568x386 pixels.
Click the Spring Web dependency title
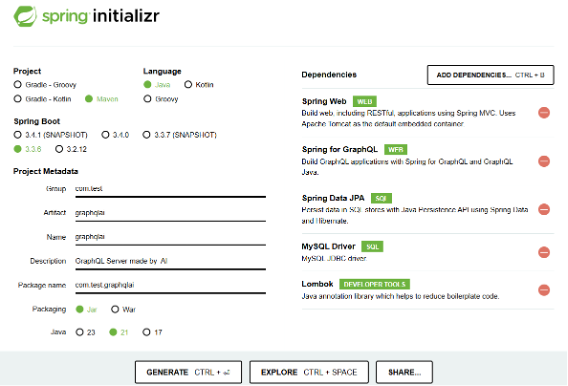pyautogui.click(x=324, y=101)
